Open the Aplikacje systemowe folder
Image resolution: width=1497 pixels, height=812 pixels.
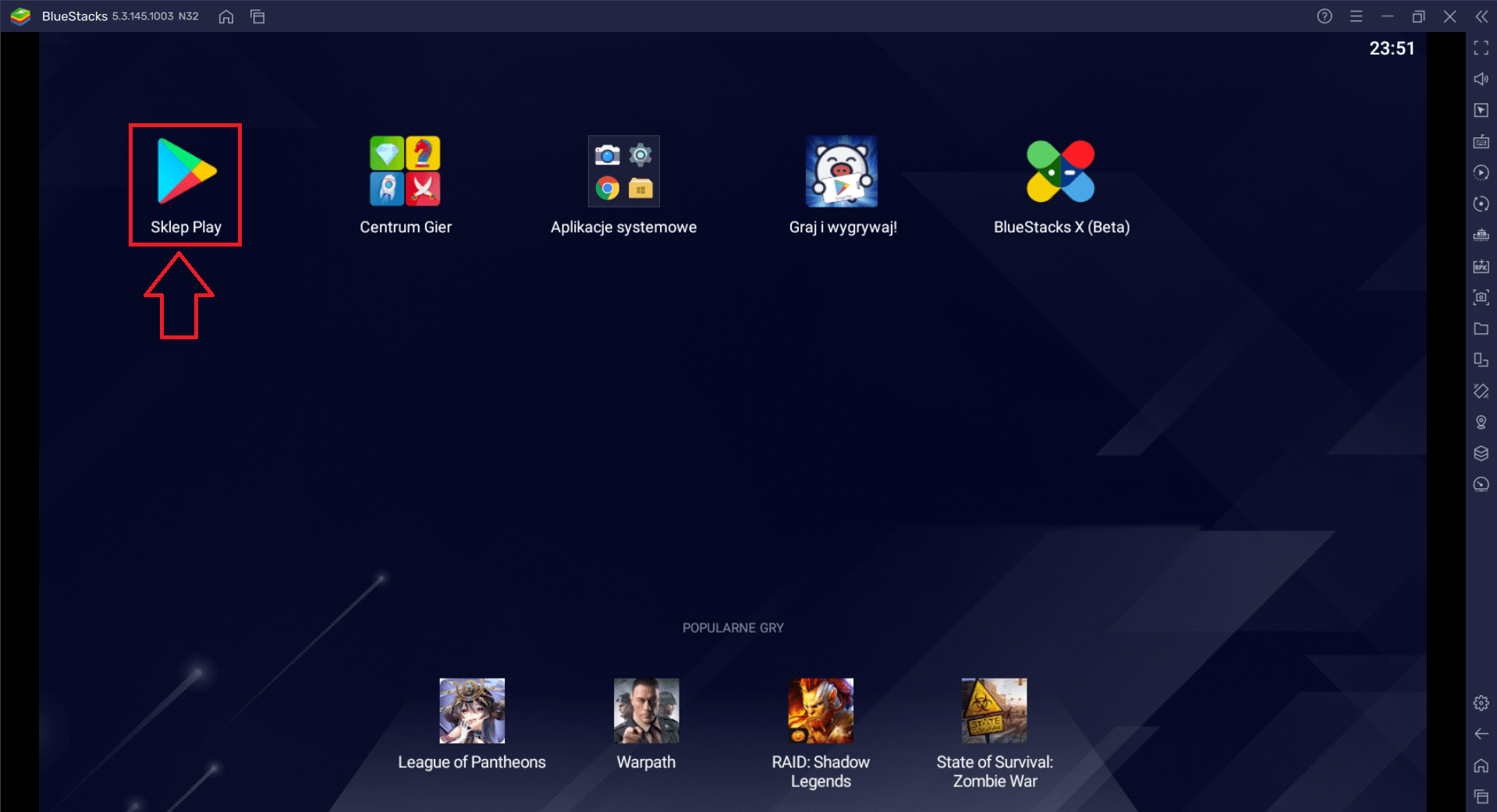pos(623,172)
